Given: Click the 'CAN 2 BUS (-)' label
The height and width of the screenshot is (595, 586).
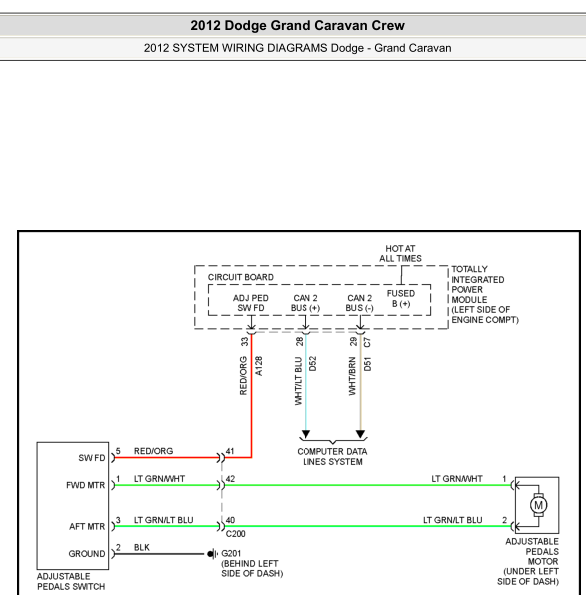Looking at the screenshot, I should click(x=359, y=303).
